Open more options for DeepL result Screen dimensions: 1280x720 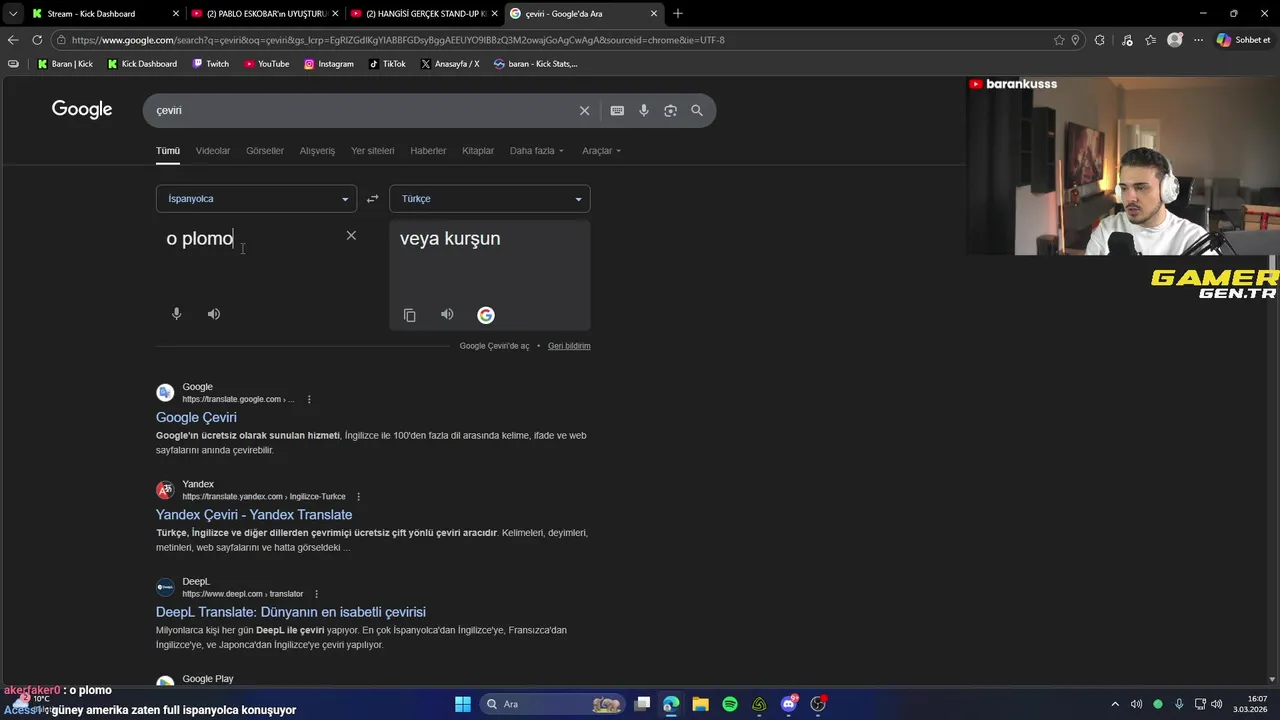click(316, 594)
